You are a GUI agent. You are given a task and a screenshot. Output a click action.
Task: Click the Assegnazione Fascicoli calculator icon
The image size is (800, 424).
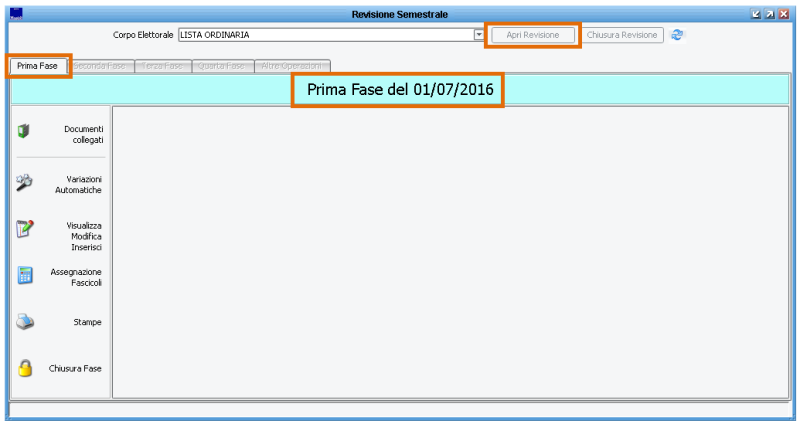[x=25, y=275]
